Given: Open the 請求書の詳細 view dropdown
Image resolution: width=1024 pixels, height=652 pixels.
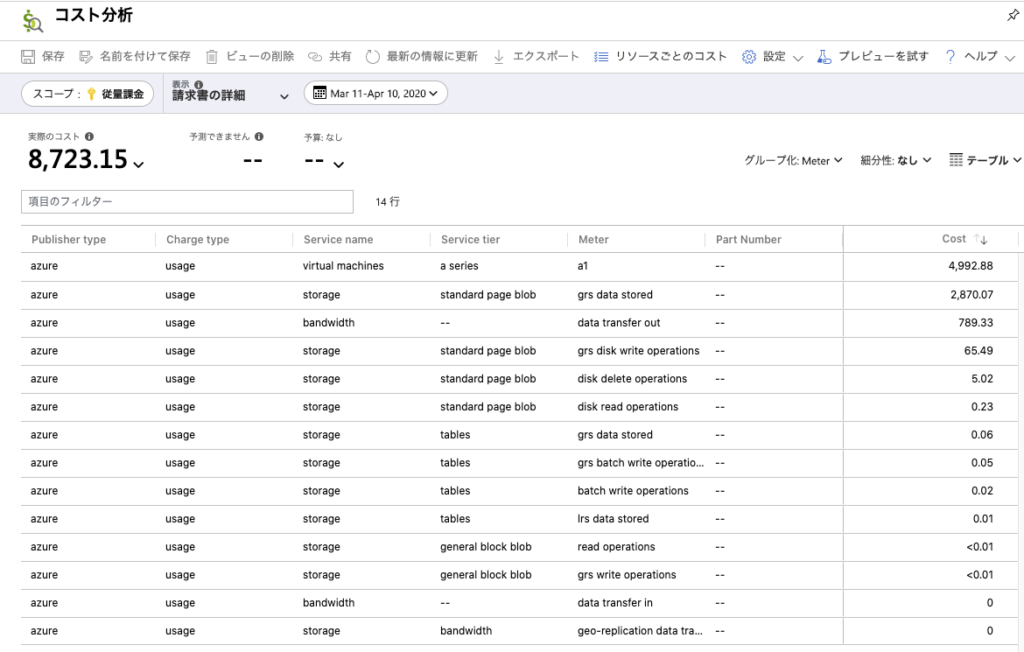Looking at the screenshot, I should 230,96.
